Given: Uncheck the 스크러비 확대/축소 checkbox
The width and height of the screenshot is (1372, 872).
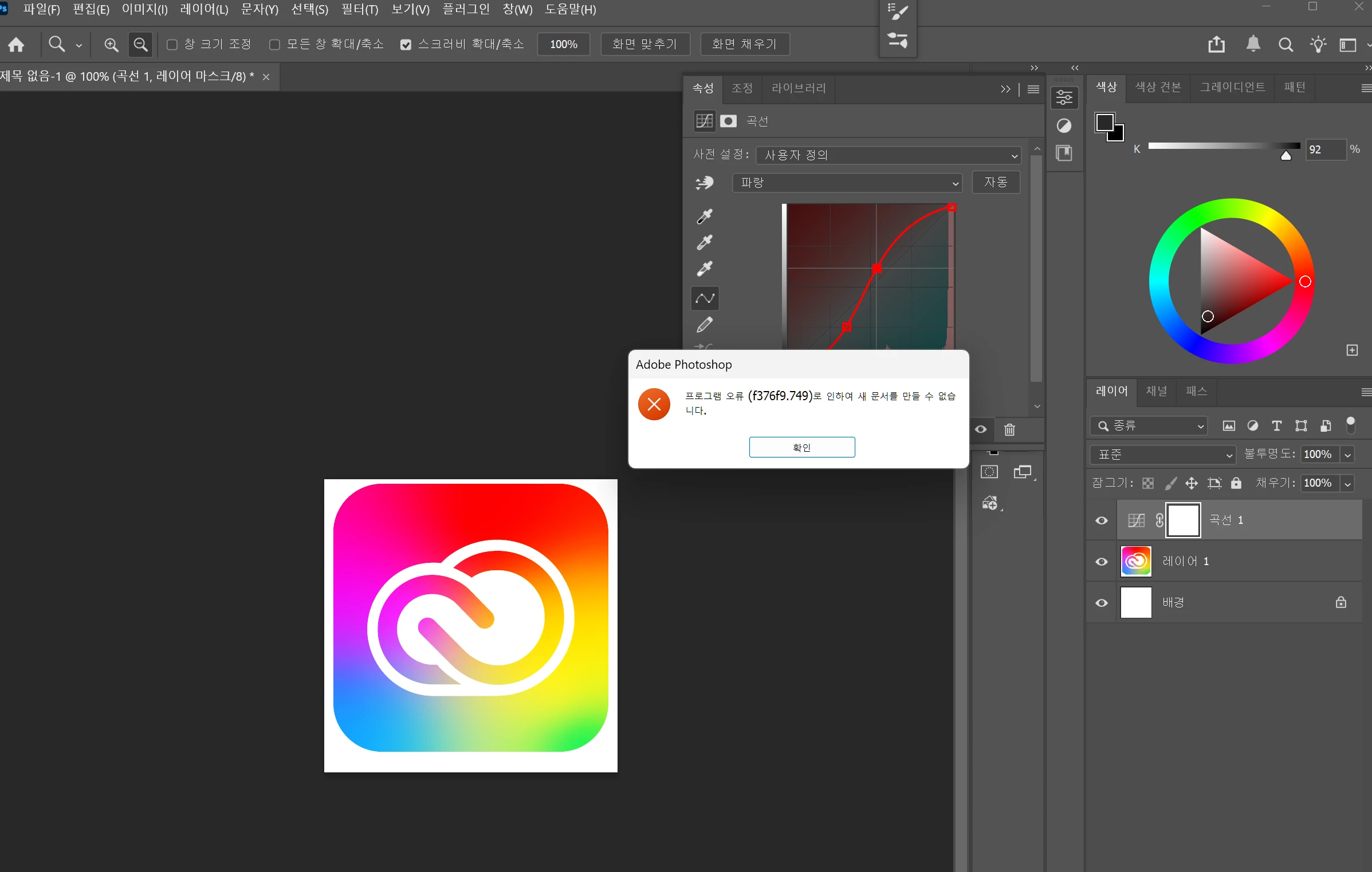Looking at the screenshot, I should (406, 45).
